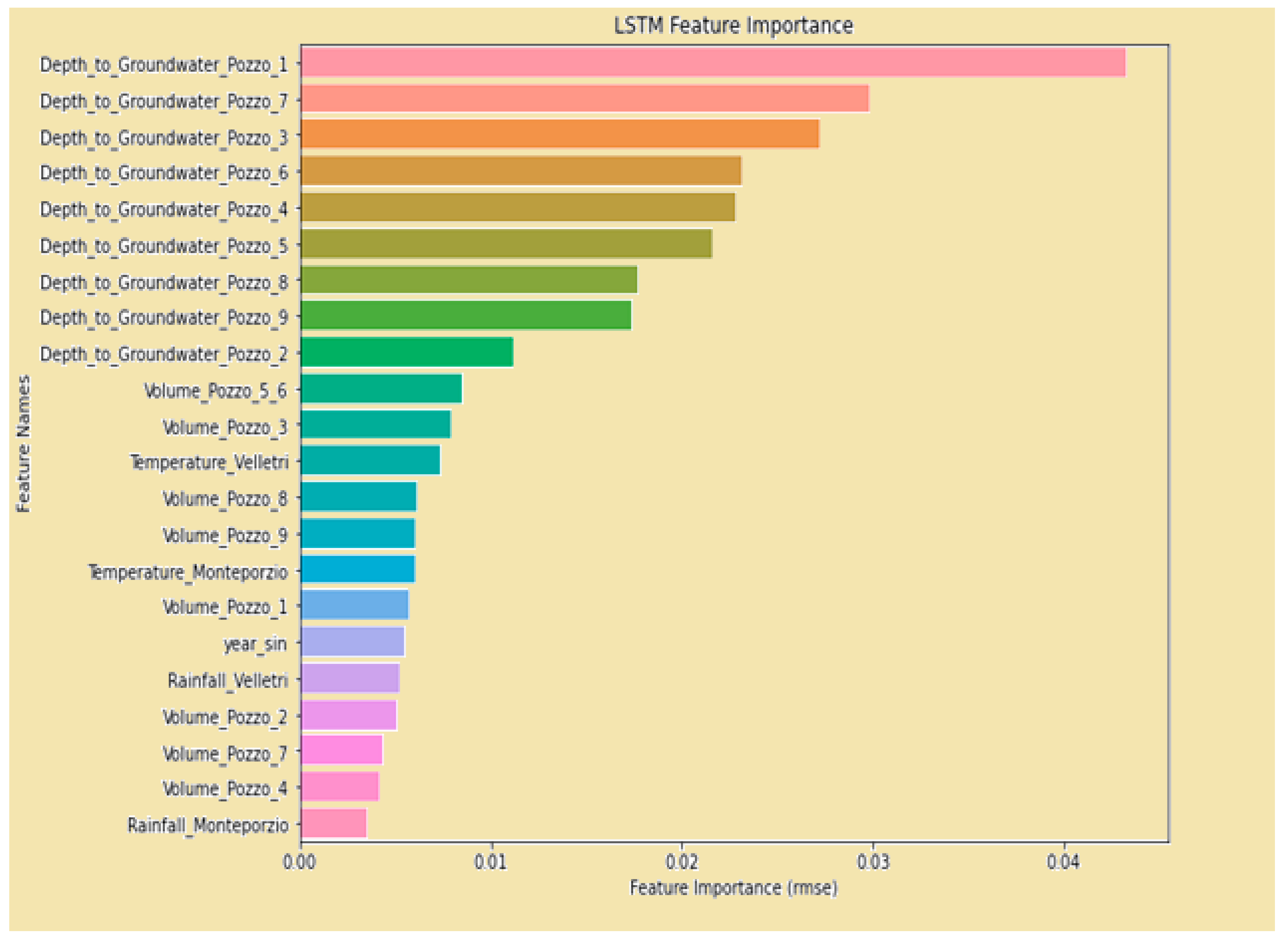Click the Depth_to_Groundwater_Pozzo_2 green bar
1288x941 pixels.
(x=406, y=352)
